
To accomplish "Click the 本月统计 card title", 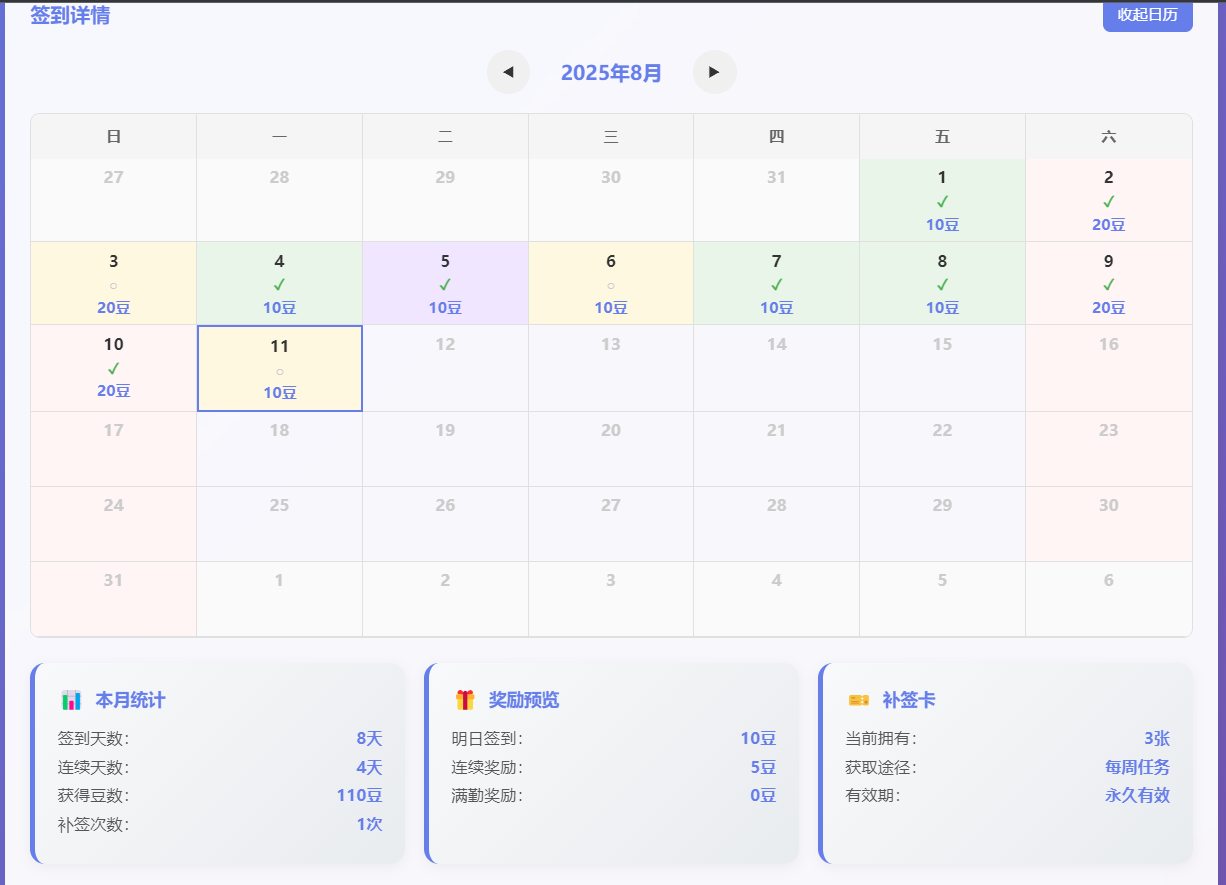I will pyautogui.click(x=130, y=700).
